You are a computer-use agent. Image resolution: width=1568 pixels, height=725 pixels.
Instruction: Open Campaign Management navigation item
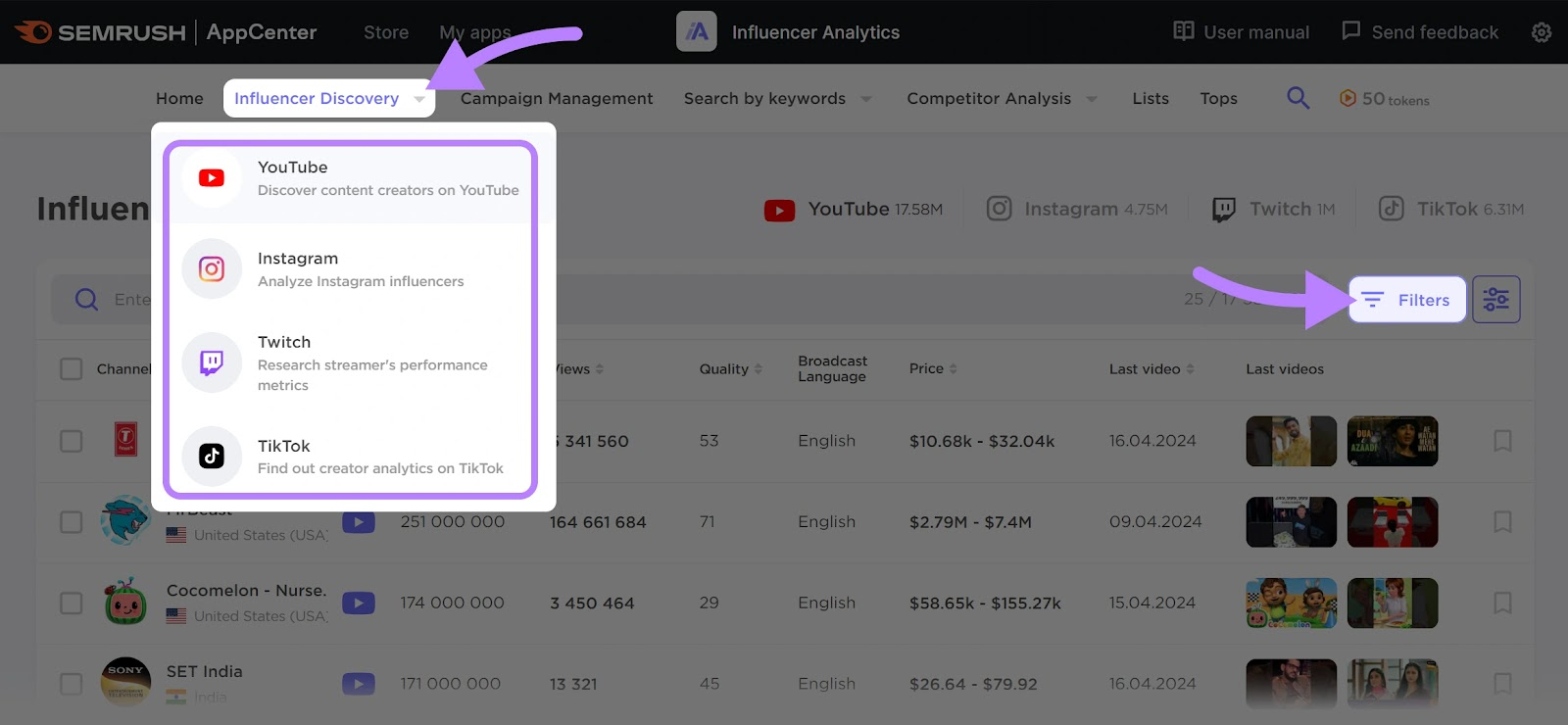pyautogui.click(x=557, y=98)
